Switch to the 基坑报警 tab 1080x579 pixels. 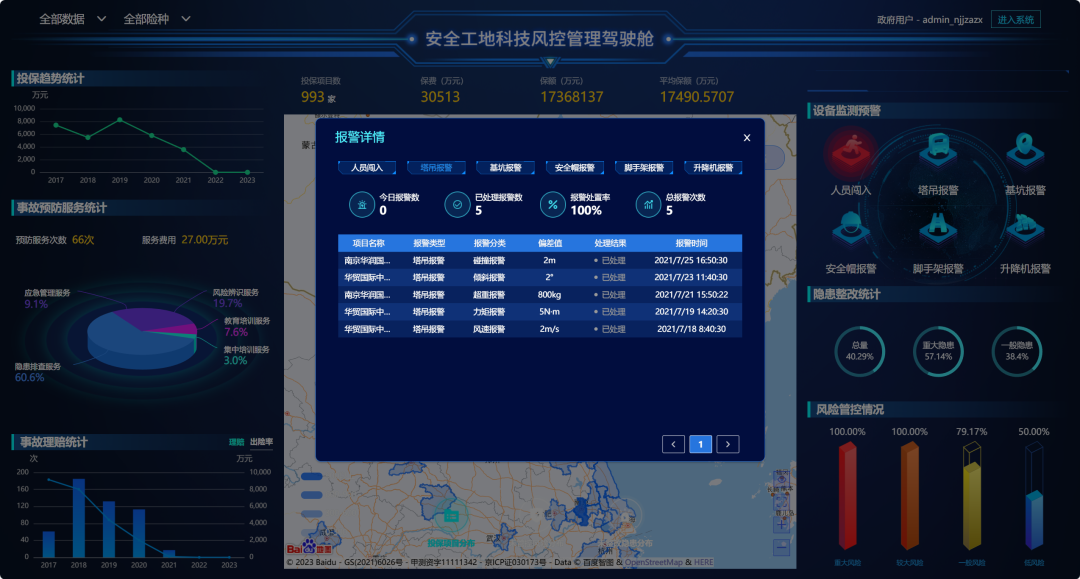click(x=506, y=167)
